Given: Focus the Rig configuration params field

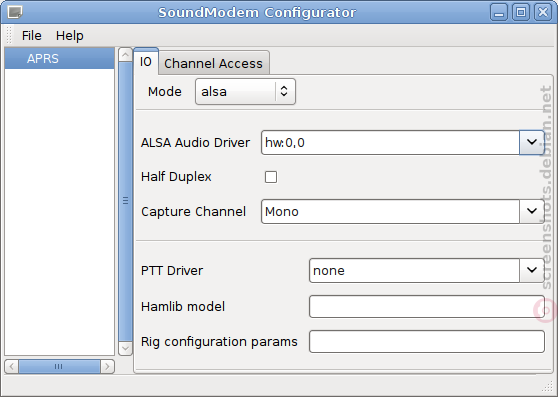Looking at the screenshot, I should tap(427, 342).
